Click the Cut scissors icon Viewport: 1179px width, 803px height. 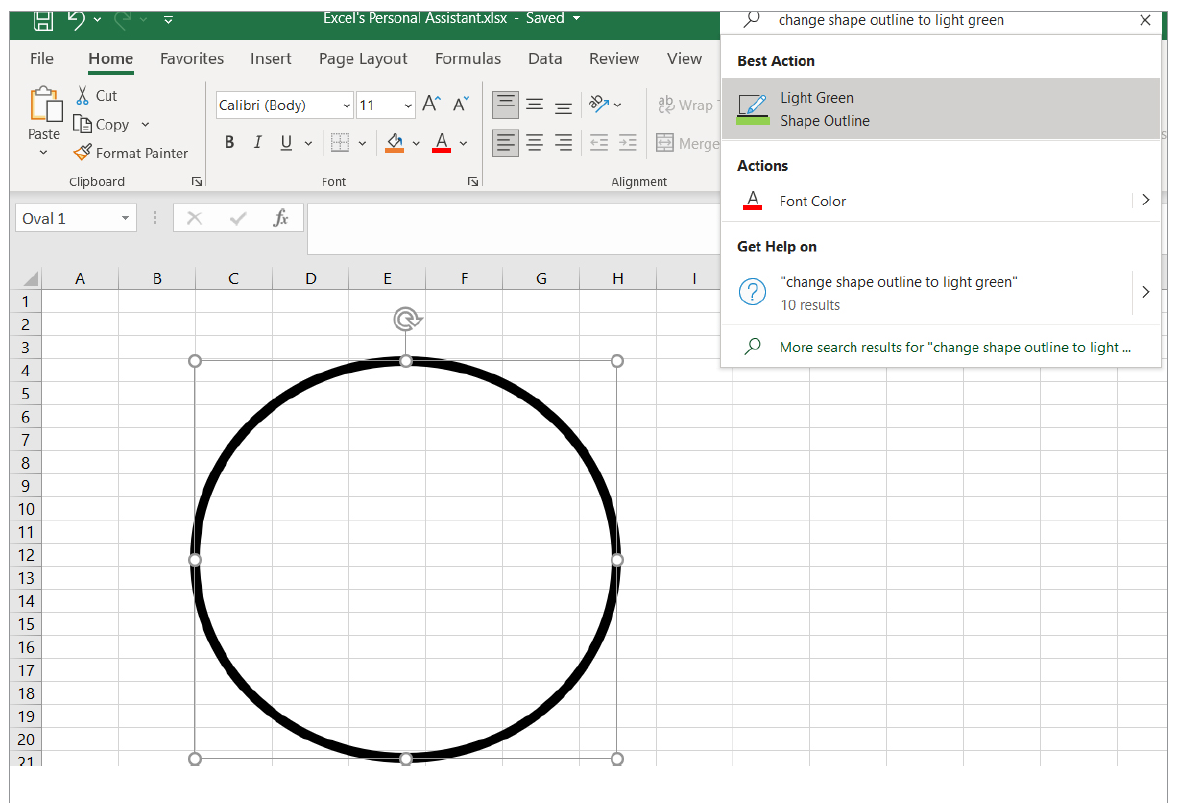83,96
